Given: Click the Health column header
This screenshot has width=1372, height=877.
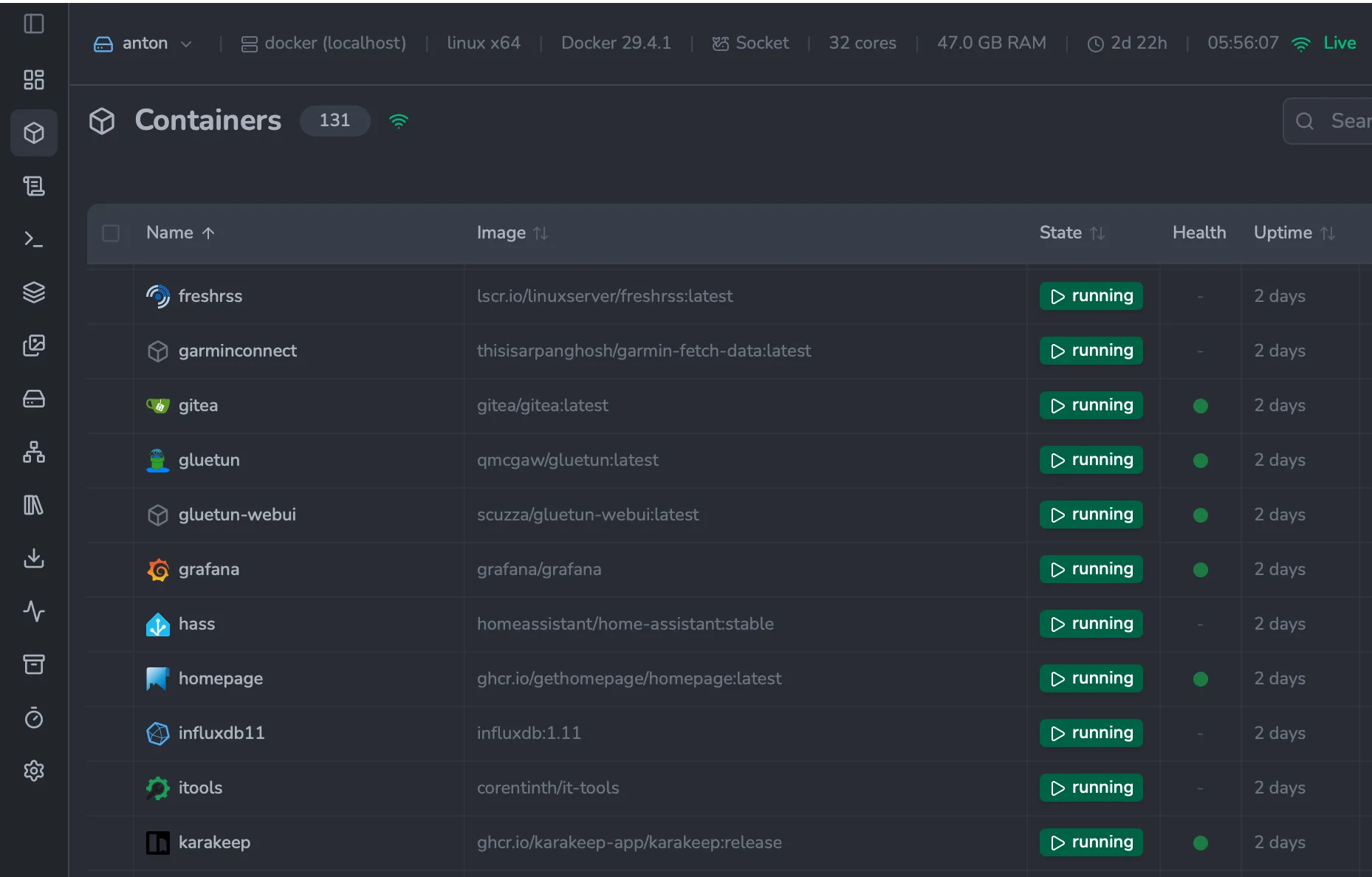Looking at the screenshot, I should (x=1199, y=233).
